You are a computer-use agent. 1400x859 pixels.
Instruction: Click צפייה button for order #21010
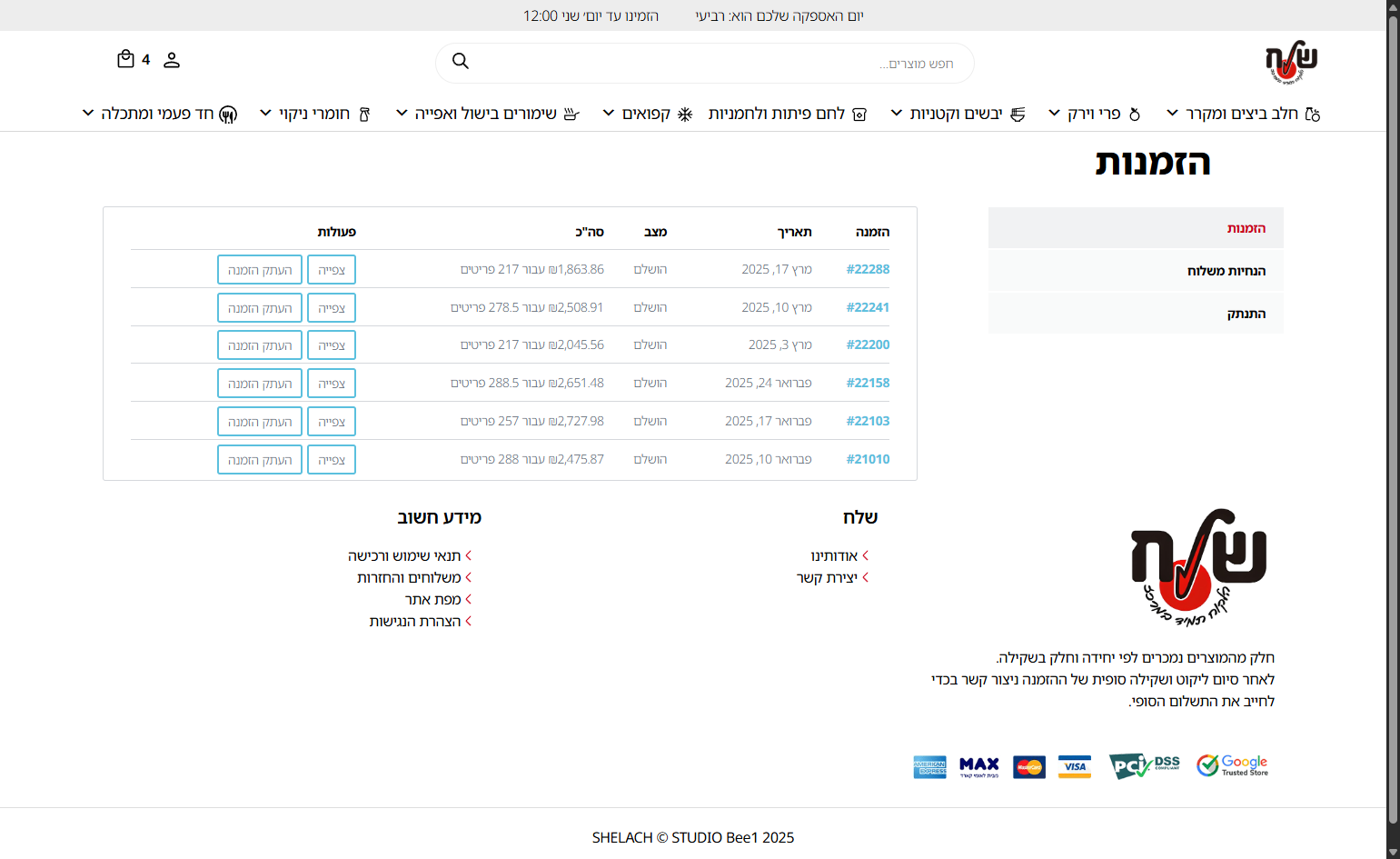[x=332, y=460]
